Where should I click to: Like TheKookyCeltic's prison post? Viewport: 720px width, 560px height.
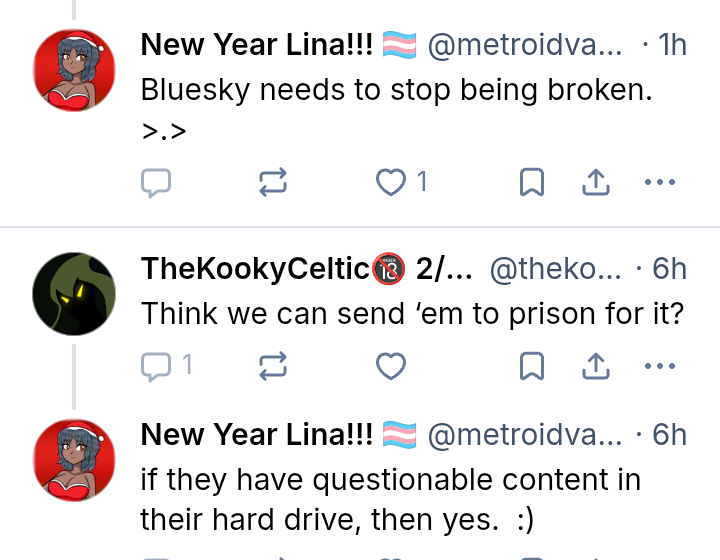point(390,367)
